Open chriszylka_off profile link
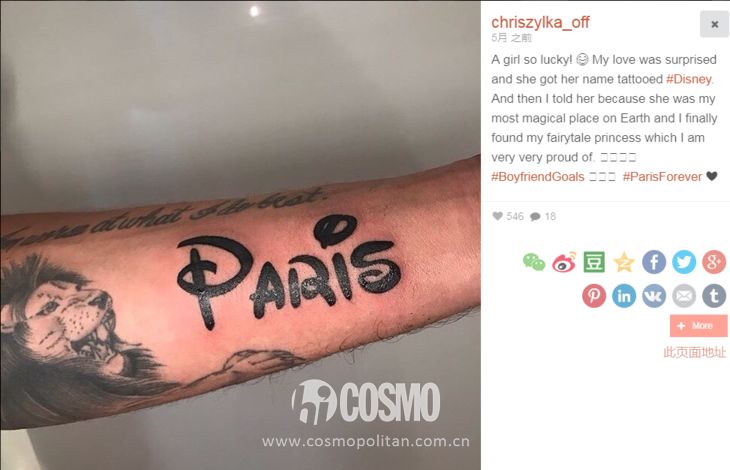This screenshot has height=470, width=730. coord(540,22)
